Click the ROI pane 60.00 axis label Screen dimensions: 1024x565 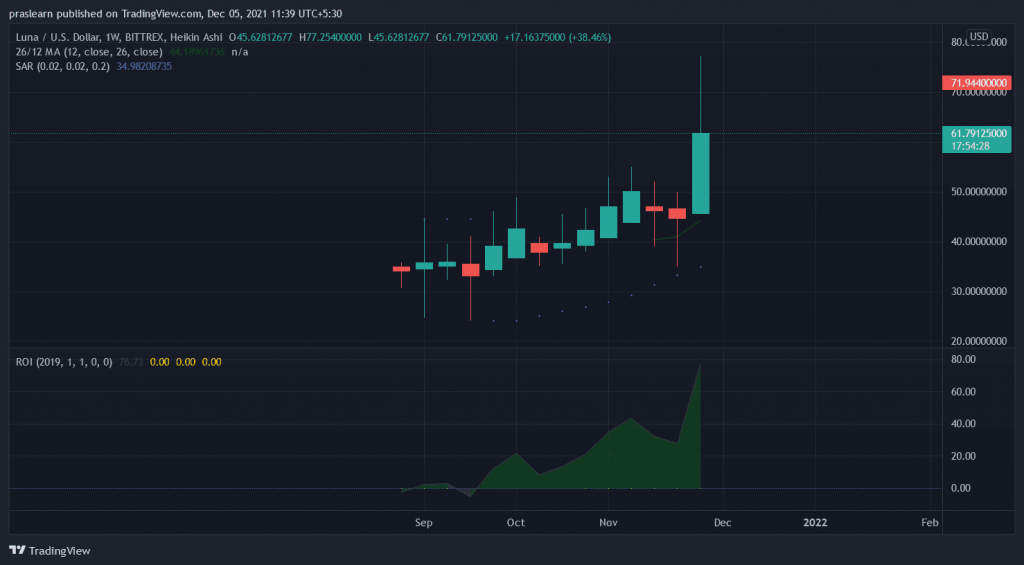coord(961,392)
